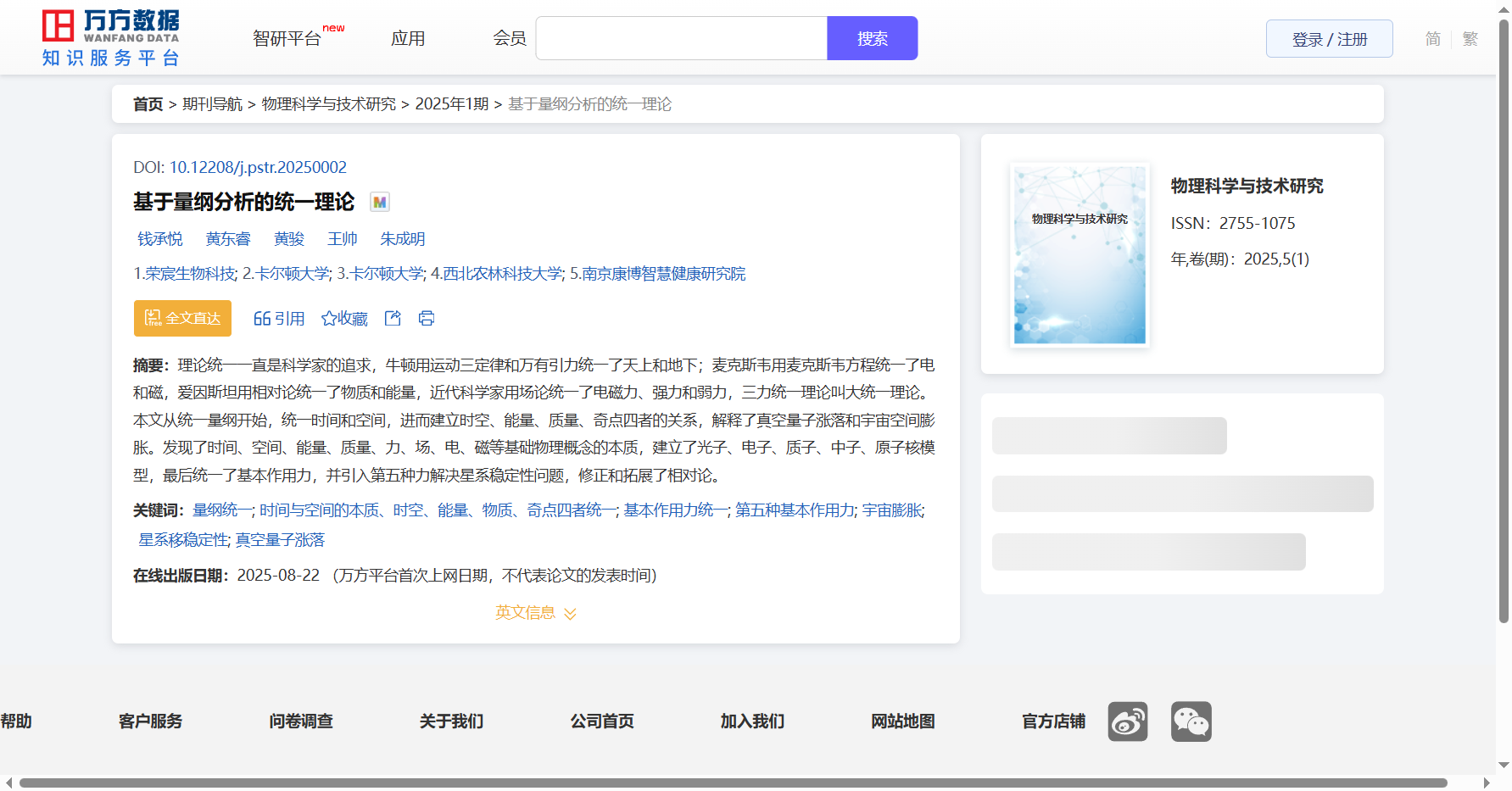Screen dimensions: 1512x791
Task: Click the print icon in the article toolbar
Action: (427, 318)
